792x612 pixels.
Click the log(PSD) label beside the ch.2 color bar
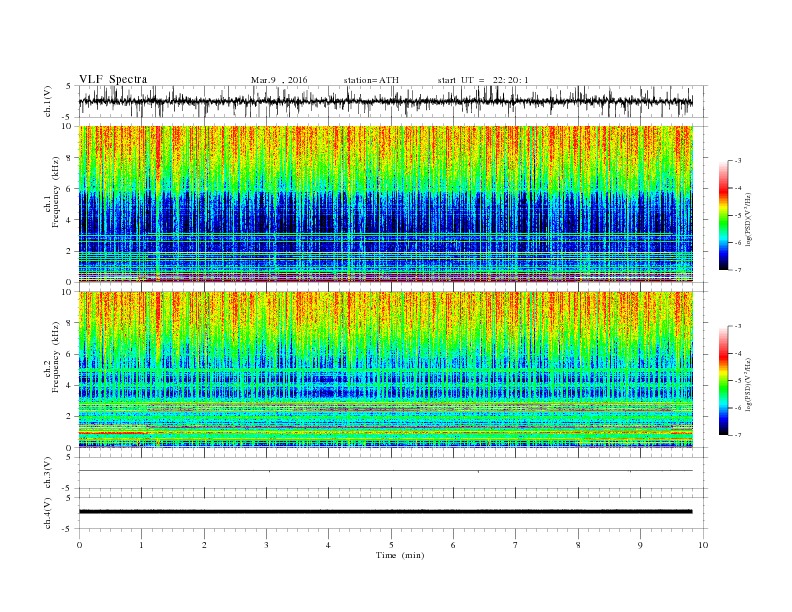click(x=748, y=383)
